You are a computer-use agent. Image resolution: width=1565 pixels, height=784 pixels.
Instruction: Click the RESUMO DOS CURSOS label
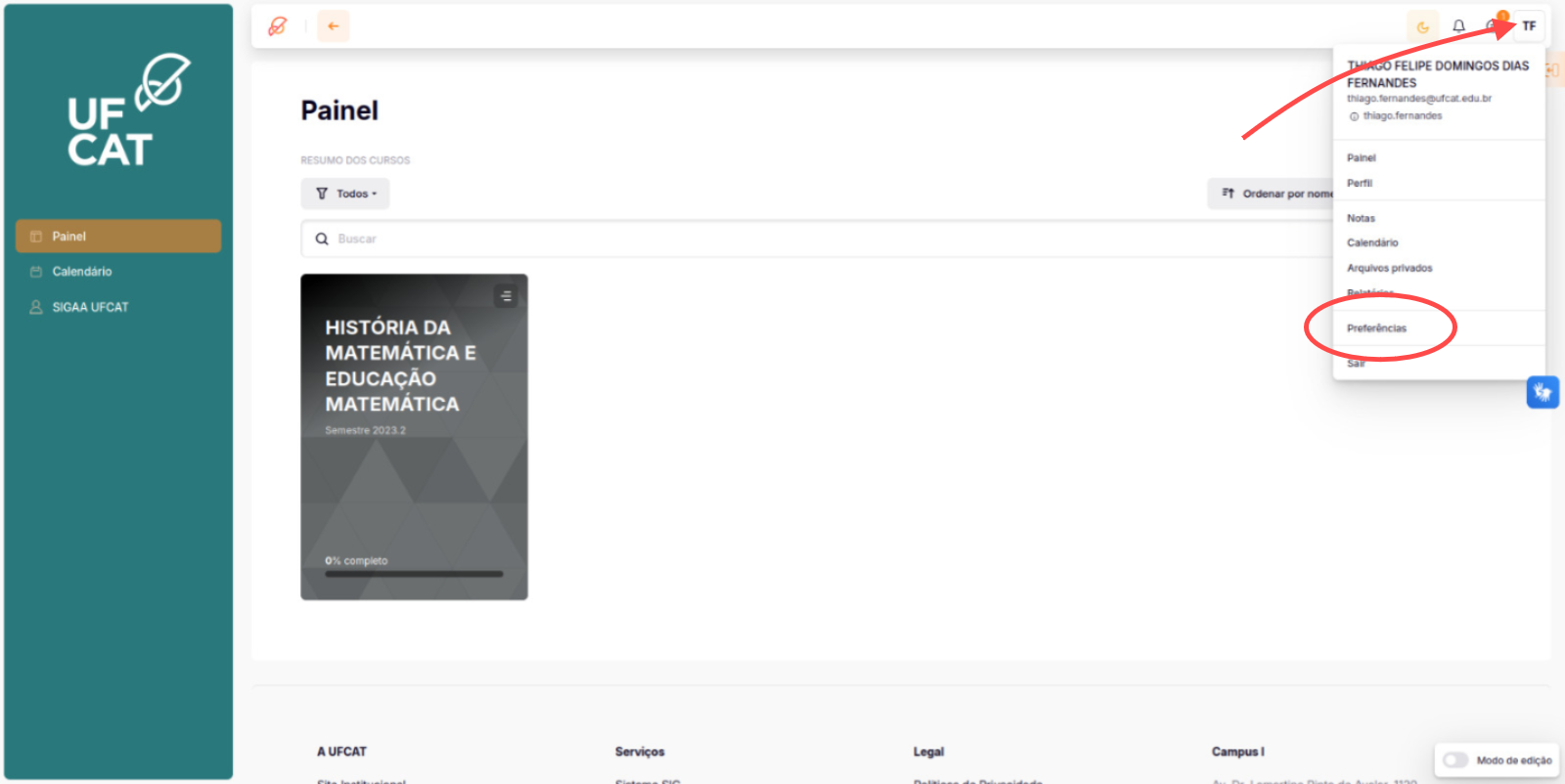point(355,160)
